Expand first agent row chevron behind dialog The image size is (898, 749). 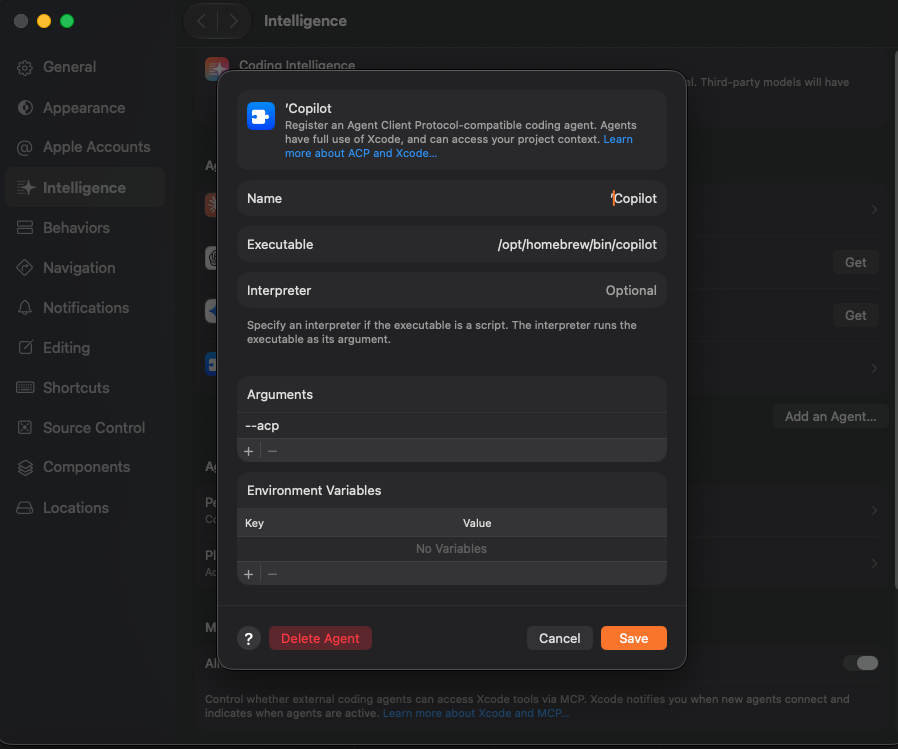click(874, 209)
